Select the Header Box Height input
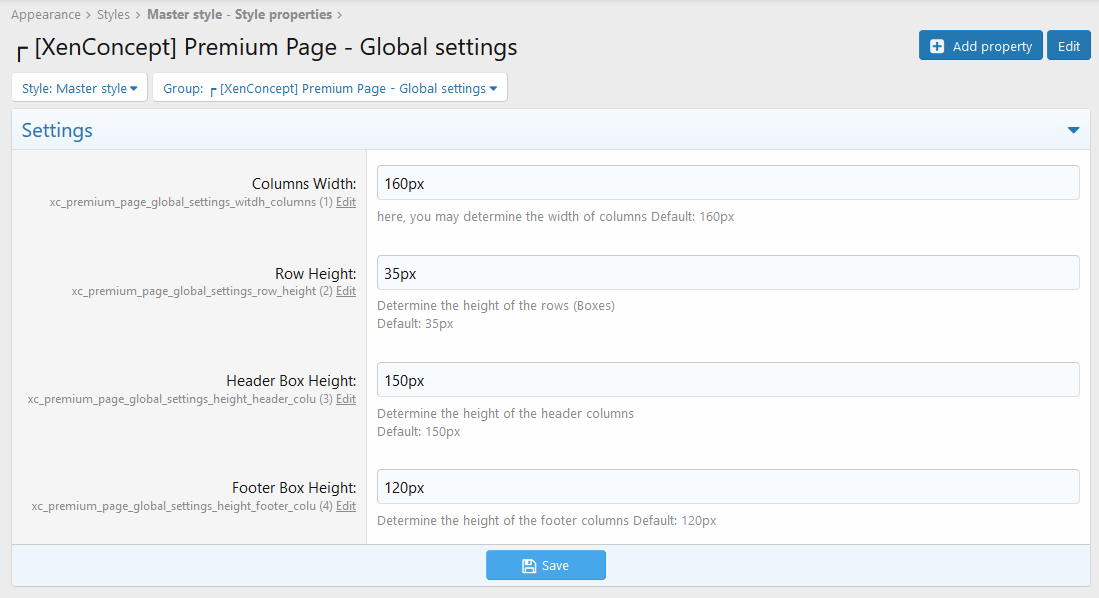 728,380
